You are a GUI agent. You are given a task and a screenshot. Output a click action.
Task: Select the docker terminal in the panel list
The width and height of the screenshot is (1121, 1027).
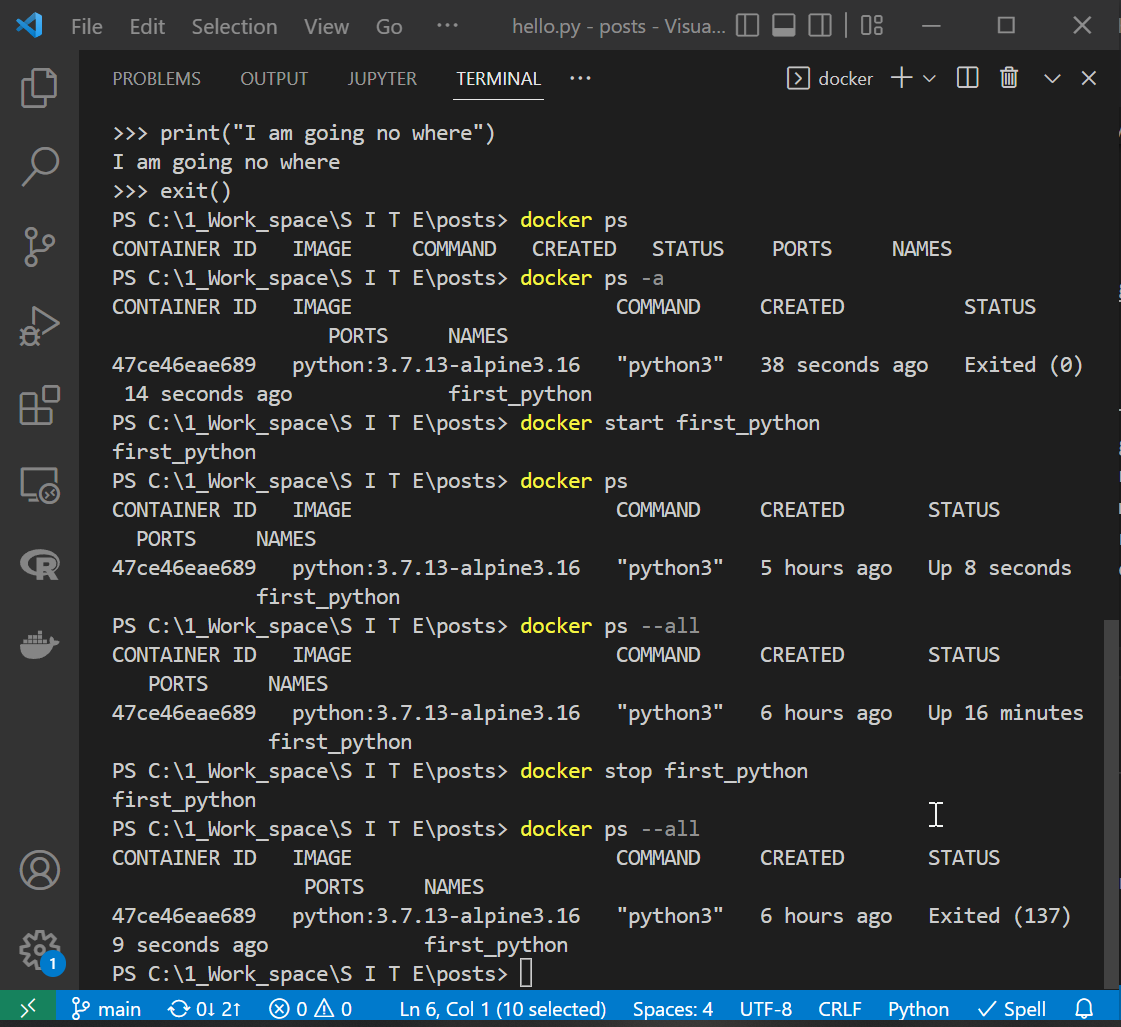click(x=829, y=77)
